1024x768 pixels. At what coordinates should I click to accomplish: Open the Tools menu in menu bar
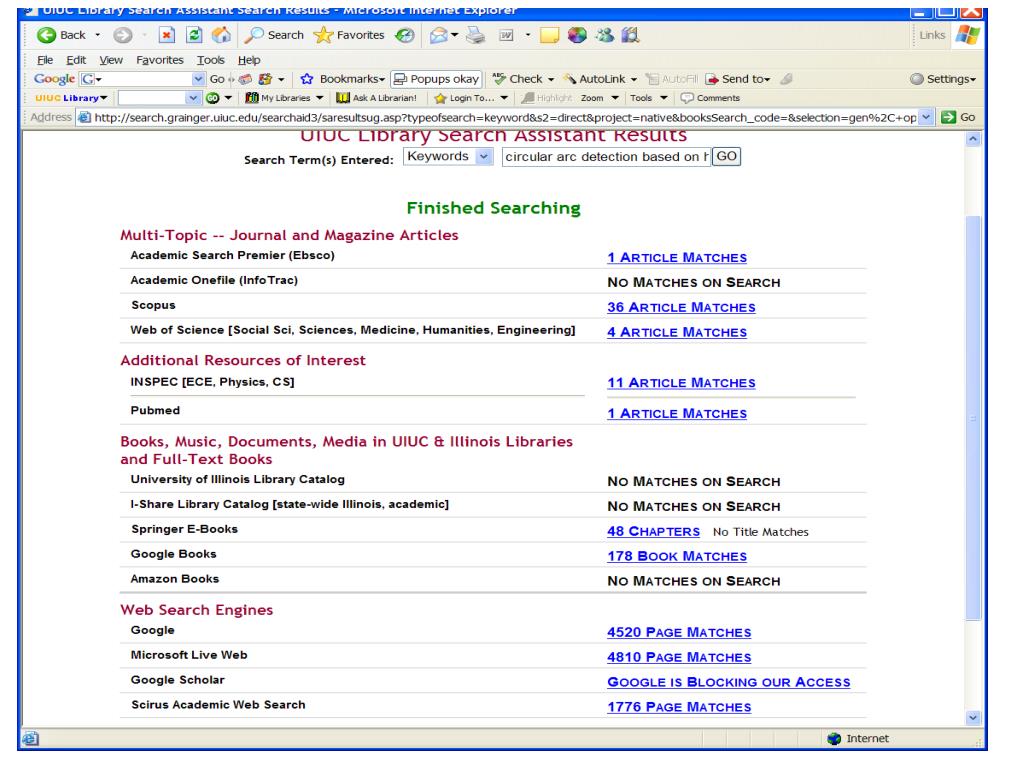[211, 60]
